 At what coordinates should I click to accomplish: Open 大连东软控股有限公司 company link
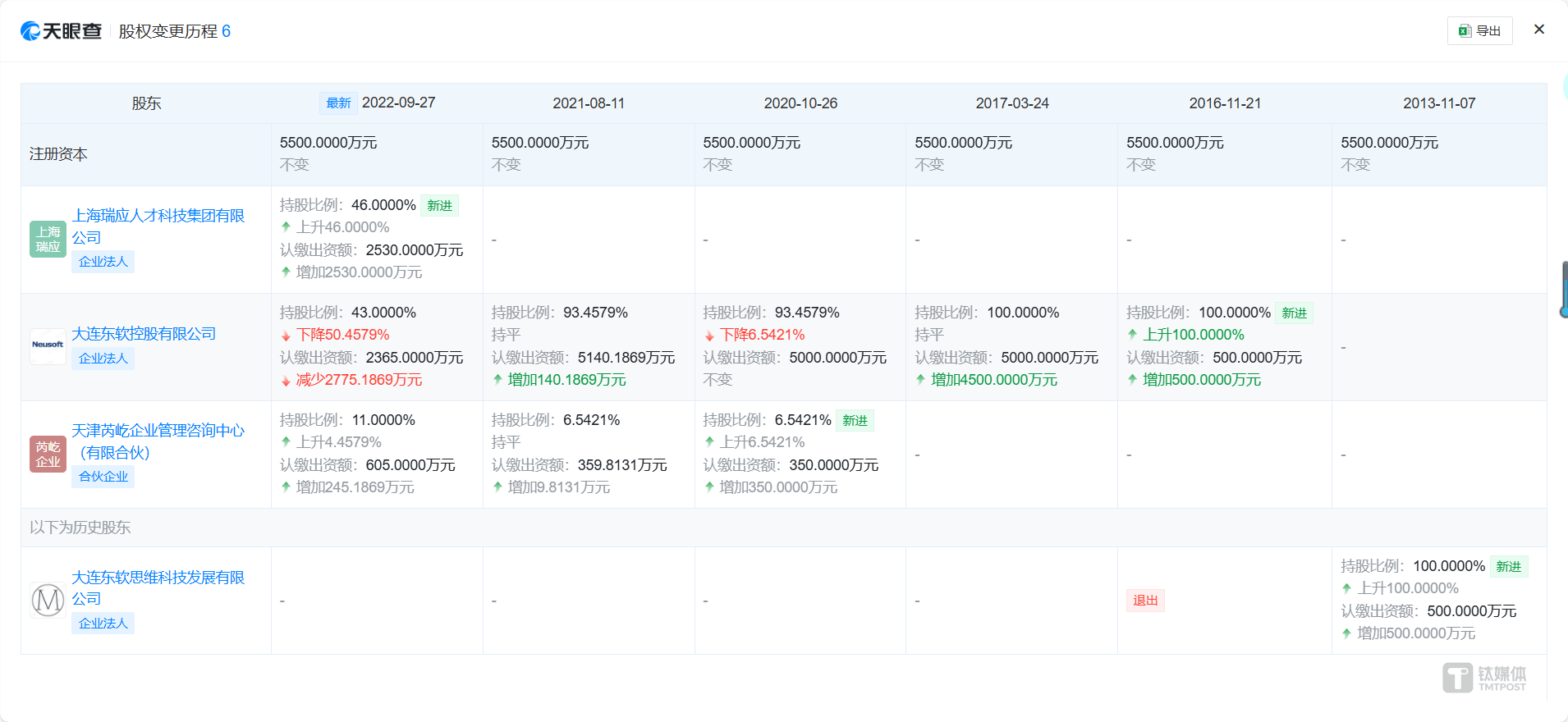click(144, 334)
